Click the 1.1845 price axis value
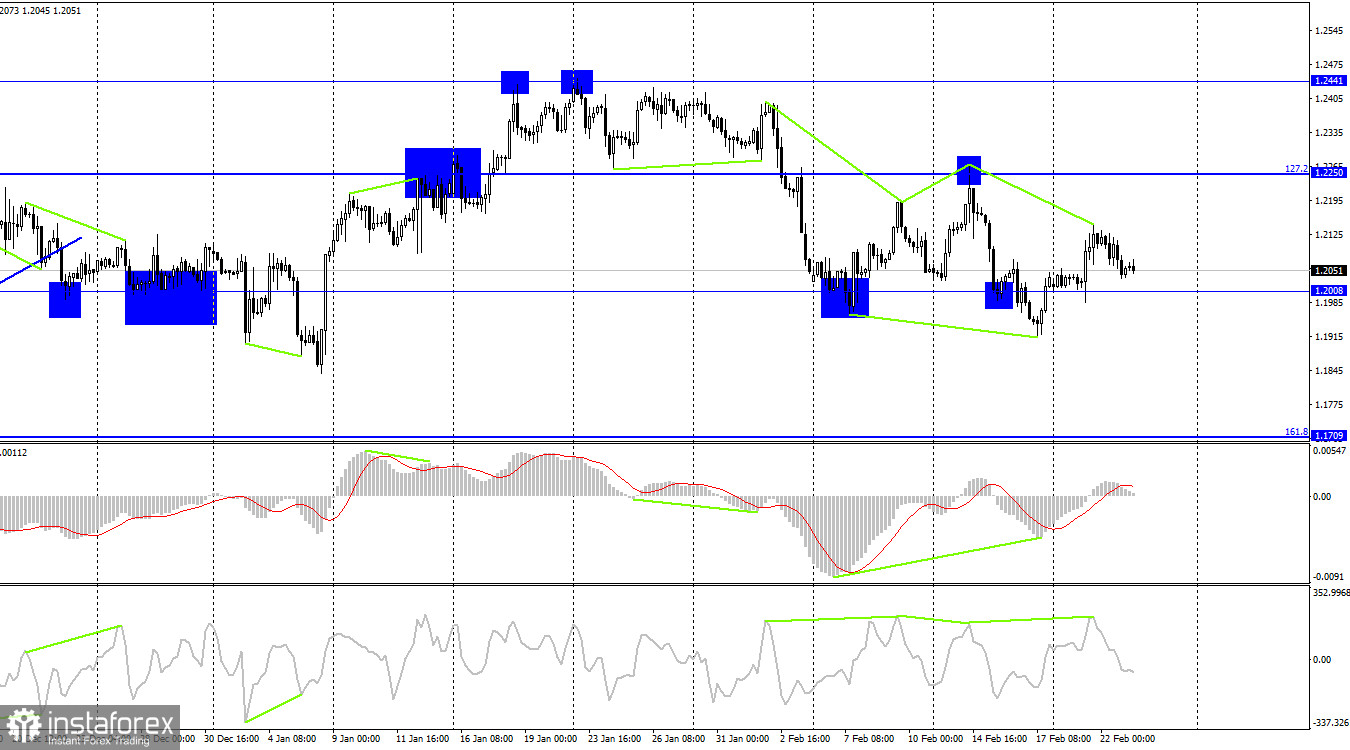The width and height of the screenshot is (1350, 750). [x=1331, y=371]
